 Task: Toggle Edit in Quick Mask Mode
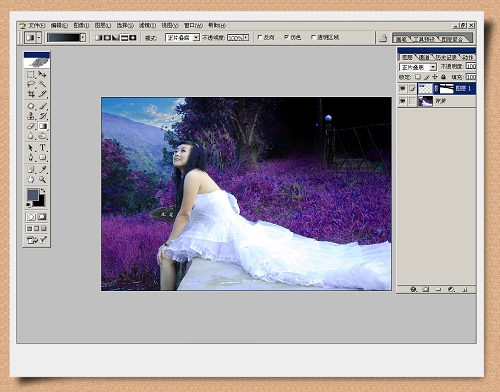pos(42,217)
